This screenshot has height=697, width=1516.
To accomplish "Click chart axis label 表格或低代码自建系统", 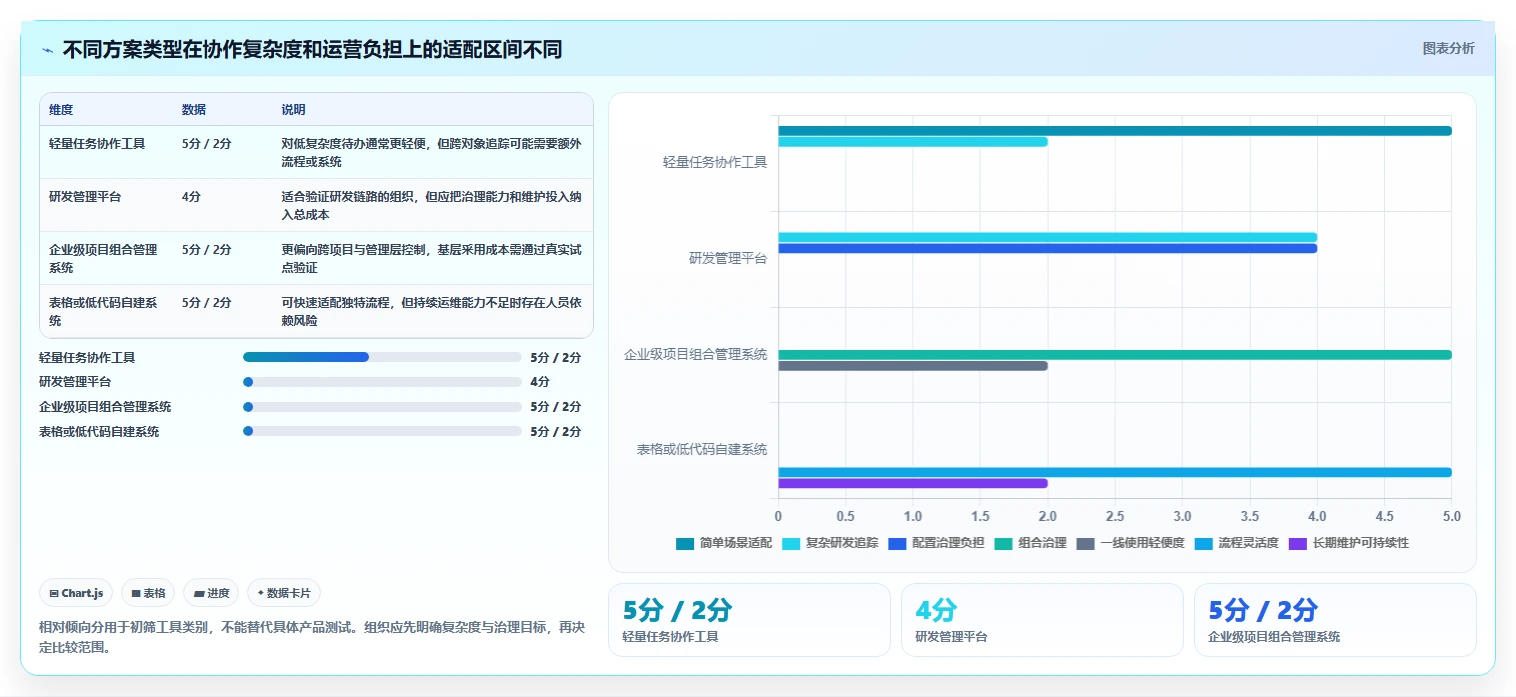I will 702,450.
